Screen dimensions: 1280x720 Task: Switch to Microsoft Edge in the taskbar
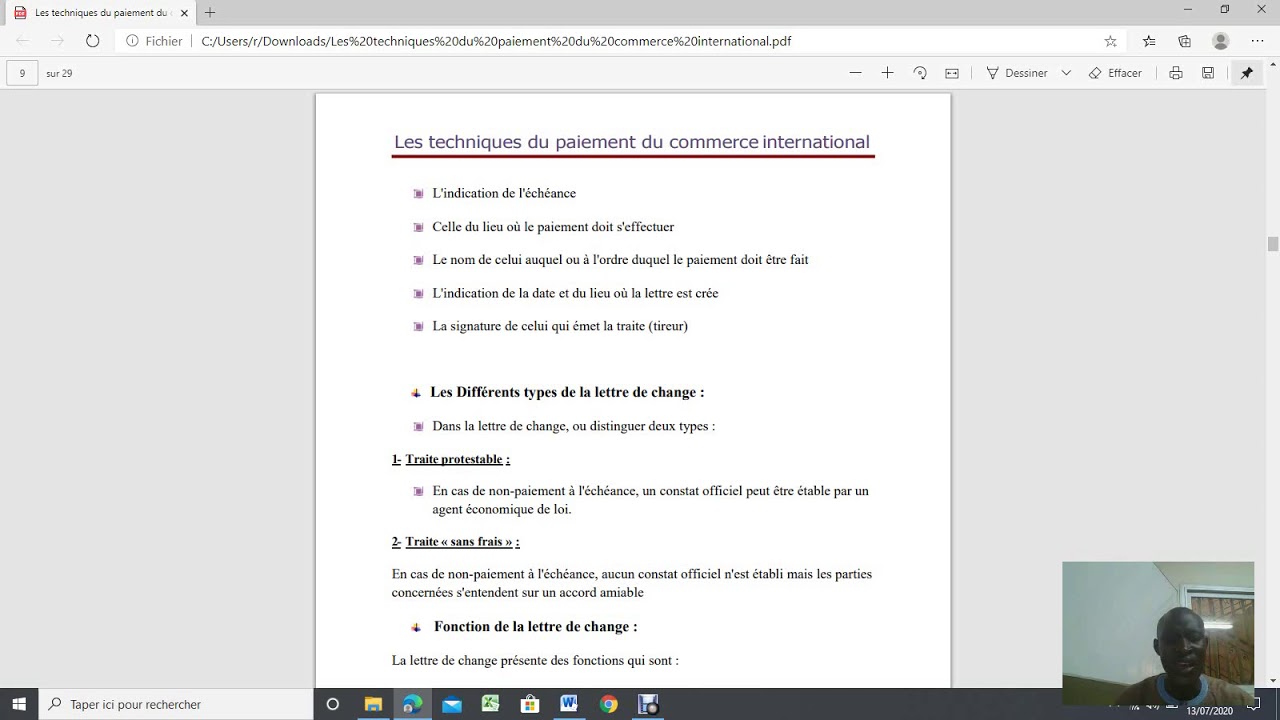[412, 704]
